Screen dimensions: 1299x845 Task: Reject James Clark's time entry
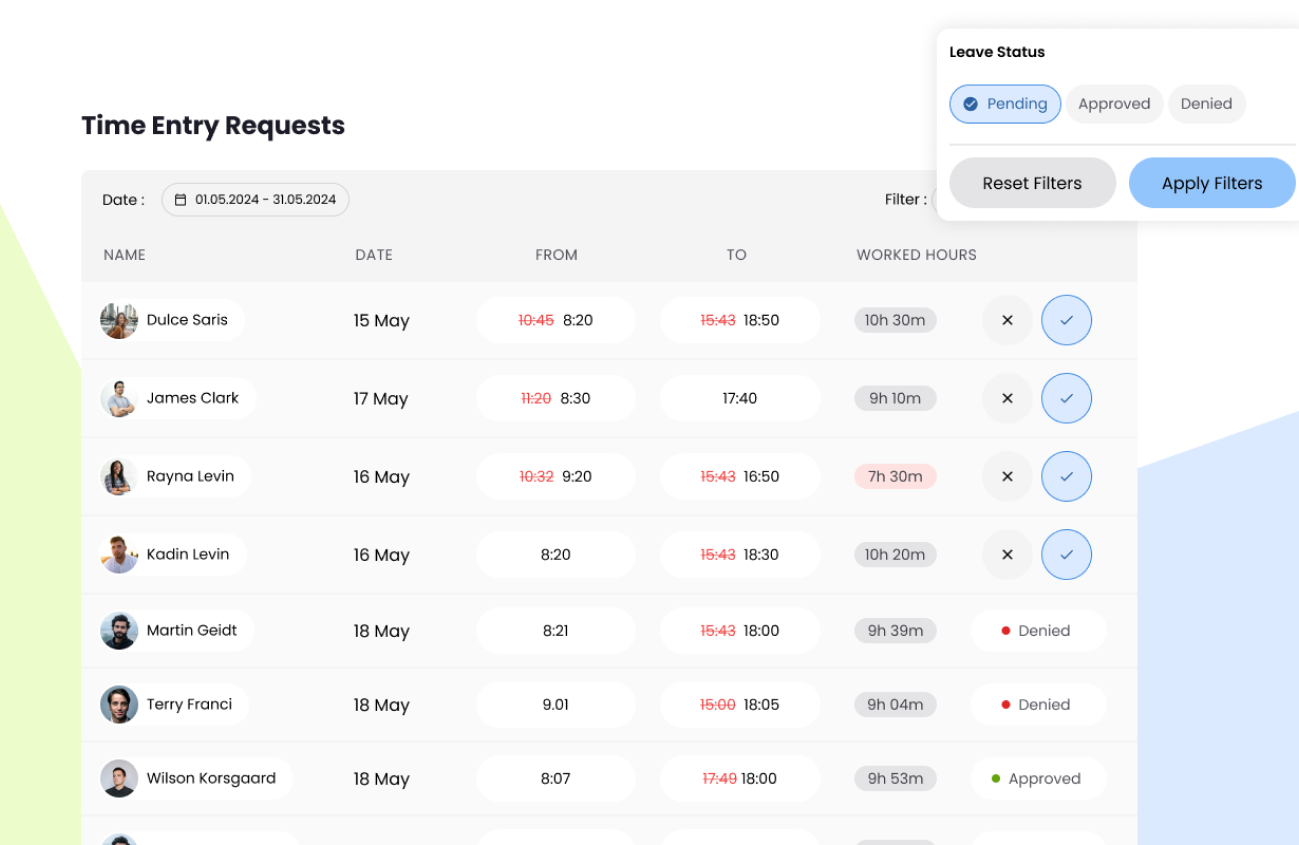pyautogui.click(x=1007, y=398)
